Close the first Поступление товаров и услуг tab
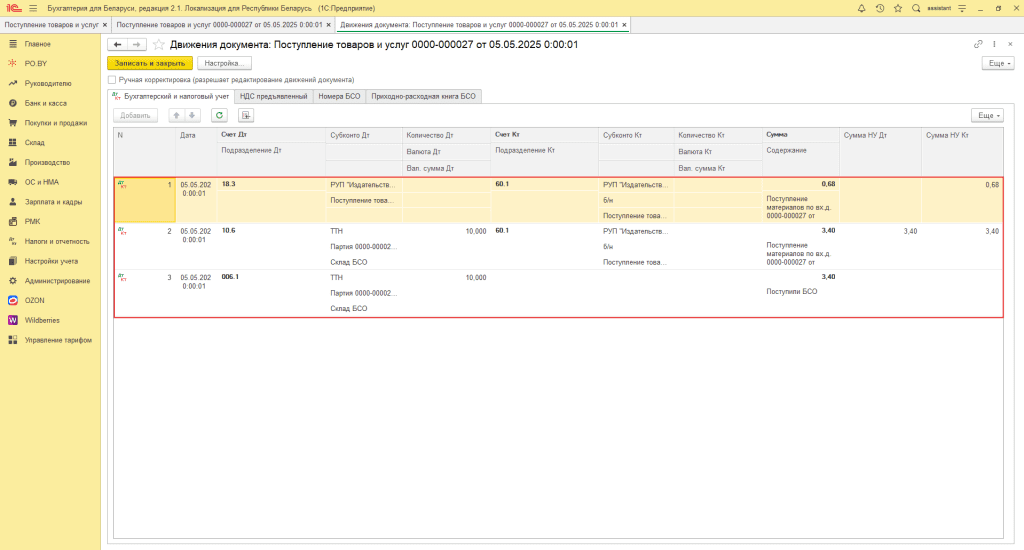The width and height of the screenshot is (1024, 550). [x=104, y=25]
